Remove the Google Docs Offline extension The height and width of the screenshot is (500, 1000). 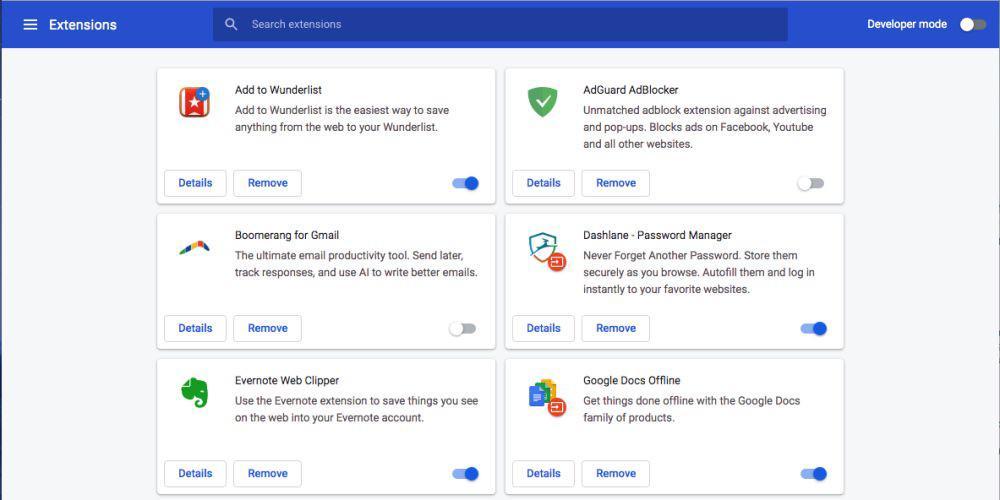pyautogui.click(x=615, y=473)
